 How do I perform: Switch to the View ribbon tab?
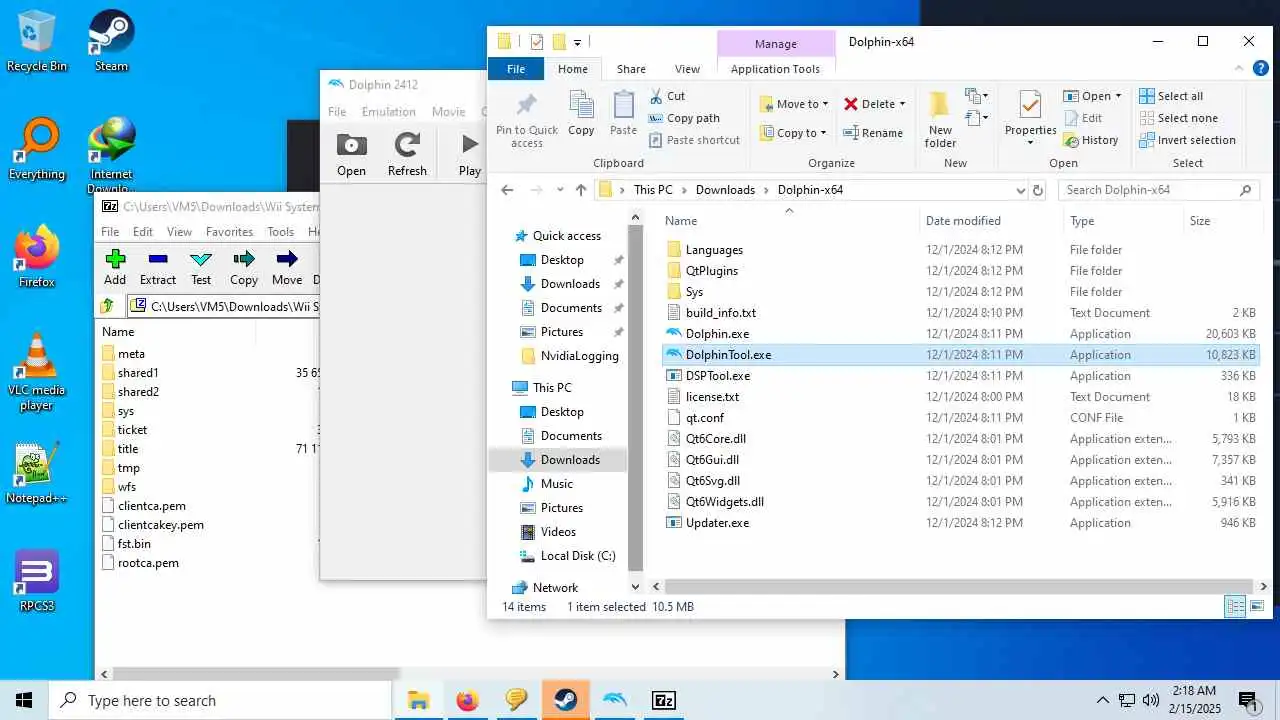(687, 69)
